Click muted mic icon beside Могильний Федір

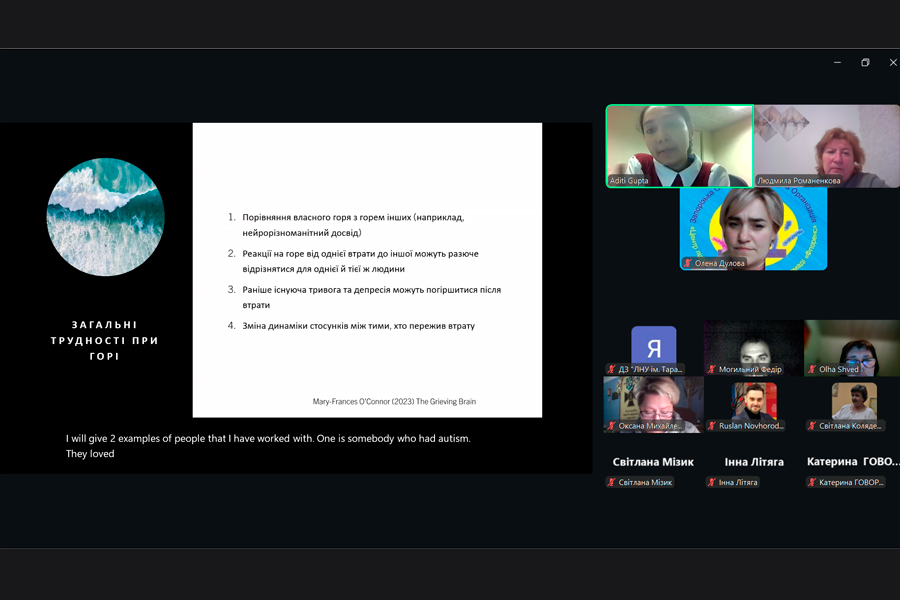712,369
